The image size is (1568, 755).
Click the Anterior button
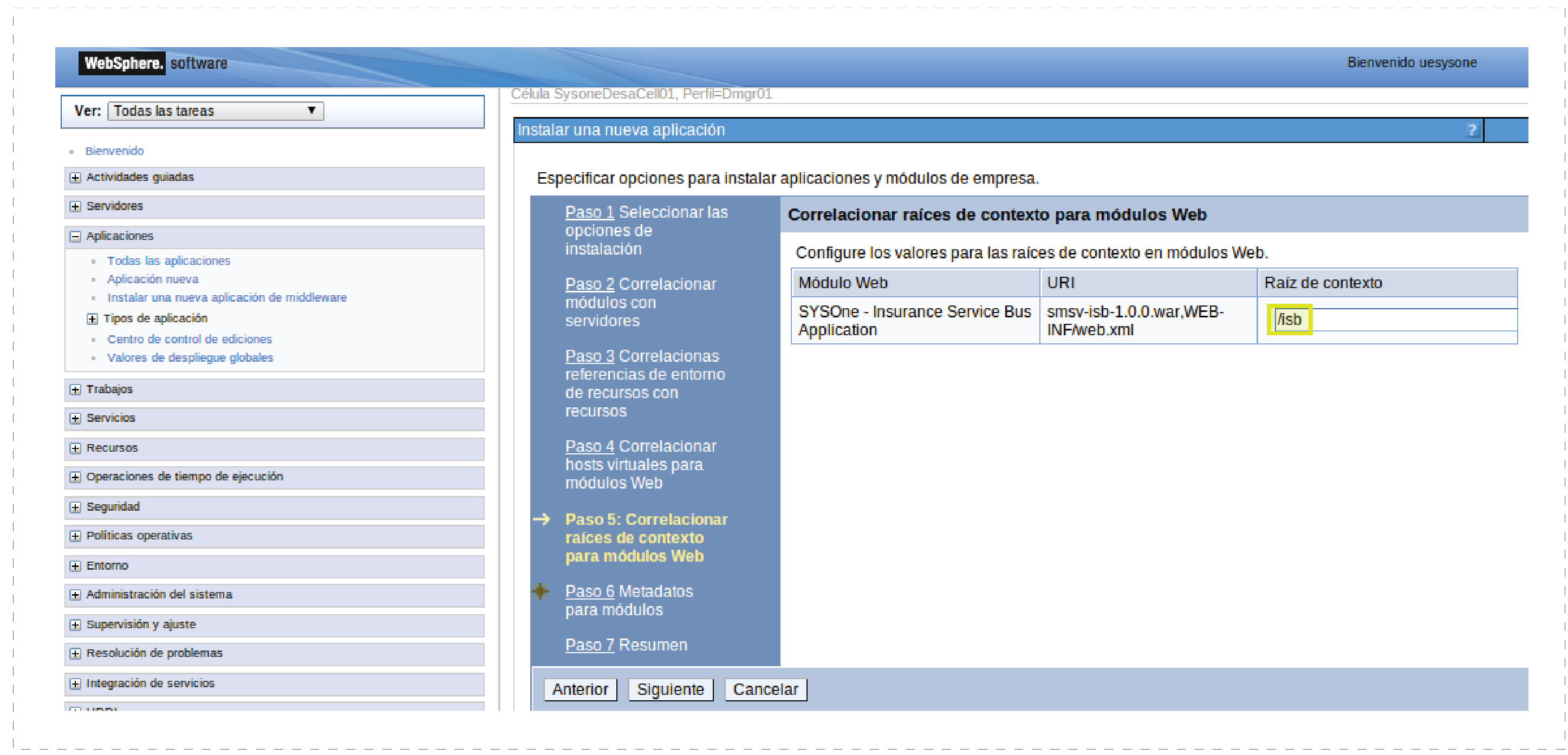tap(580, 689)
